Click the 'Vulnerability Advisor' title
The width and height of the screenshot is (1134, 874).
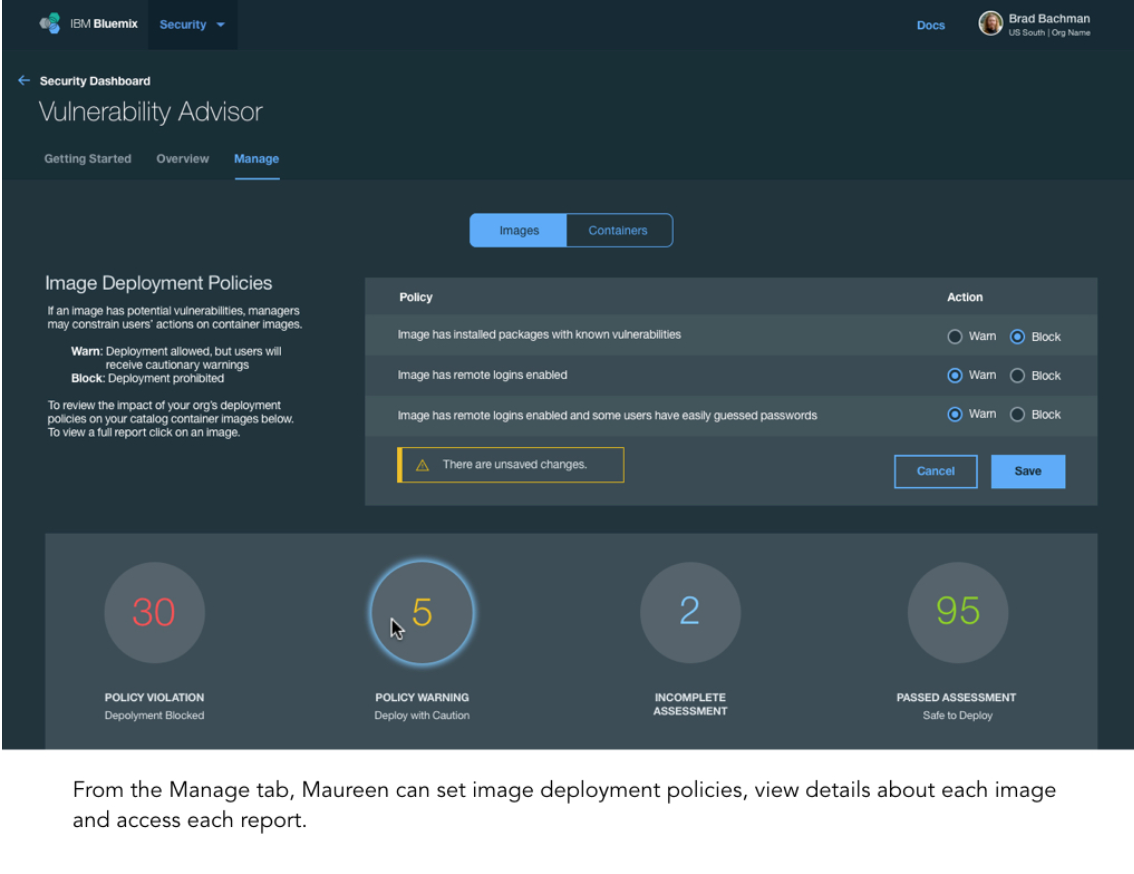tap(150, 112)
